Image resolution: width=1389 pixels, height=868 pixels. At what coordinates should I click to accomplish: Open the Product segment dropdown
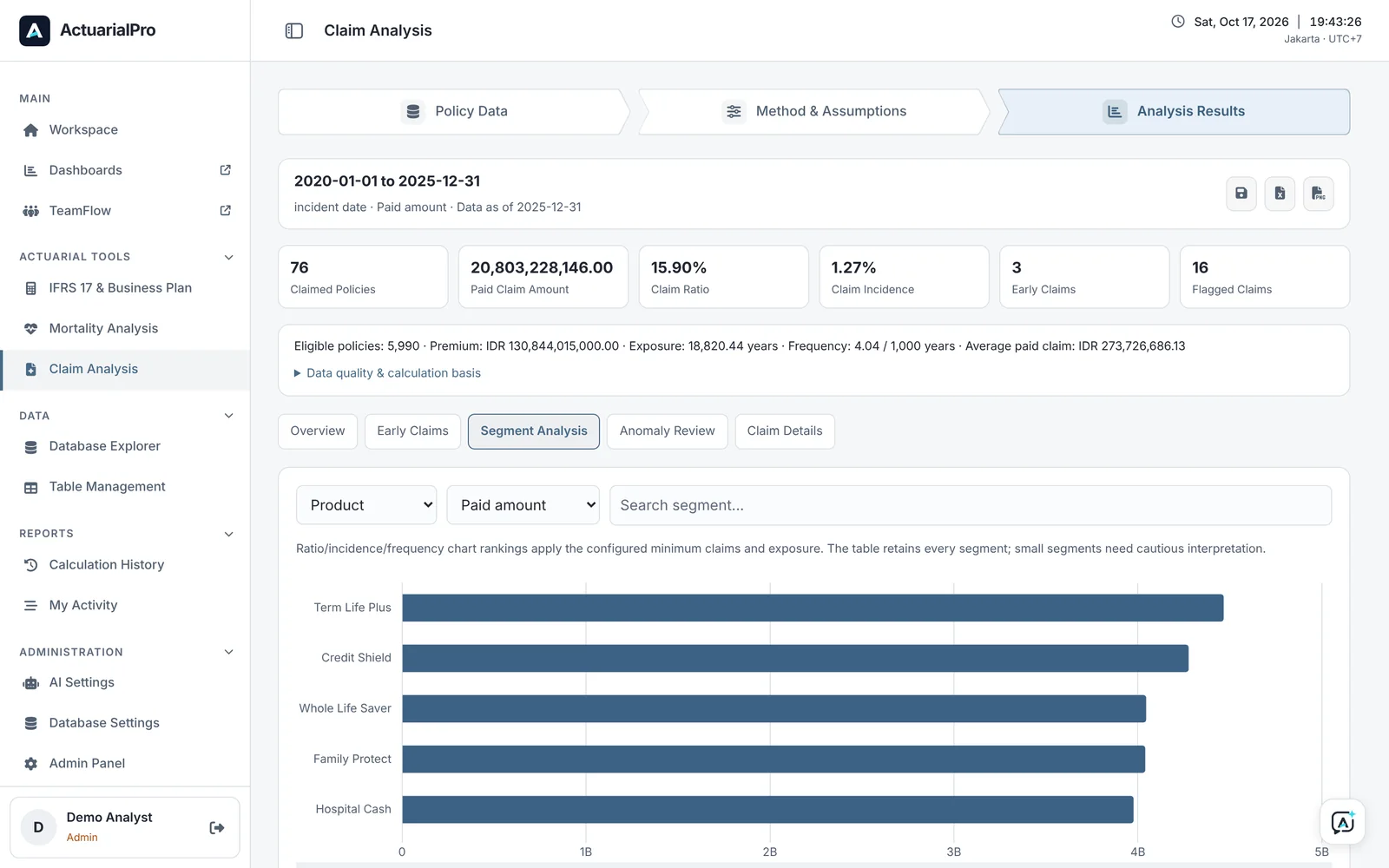point(366,505)
